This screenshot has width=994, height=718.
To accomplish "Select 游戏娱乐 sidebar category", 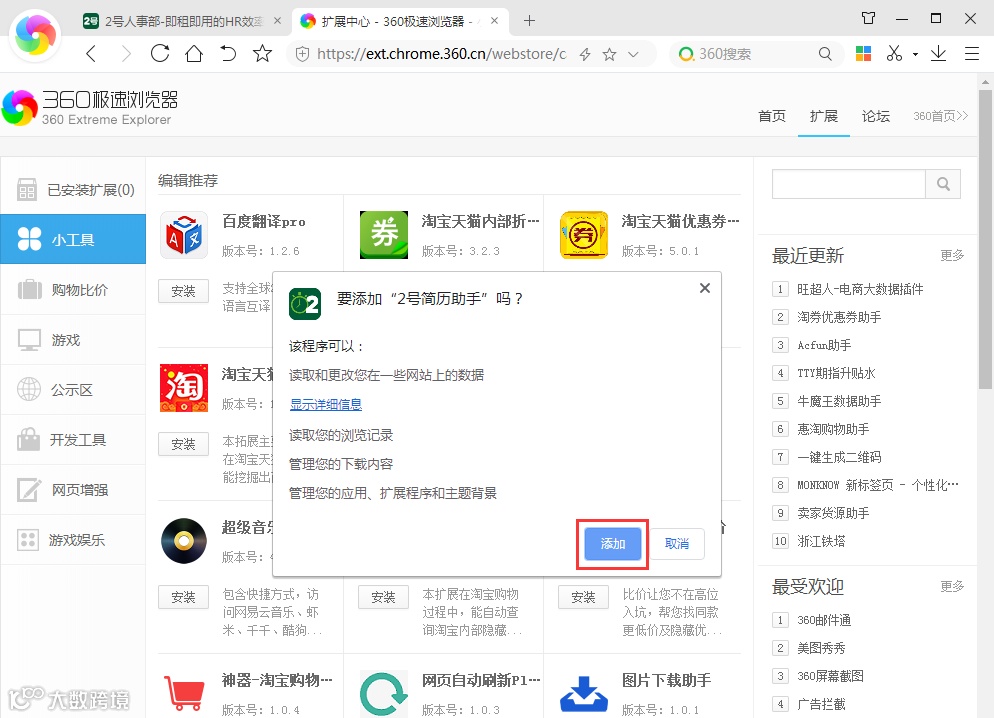I will coord(74,540).
